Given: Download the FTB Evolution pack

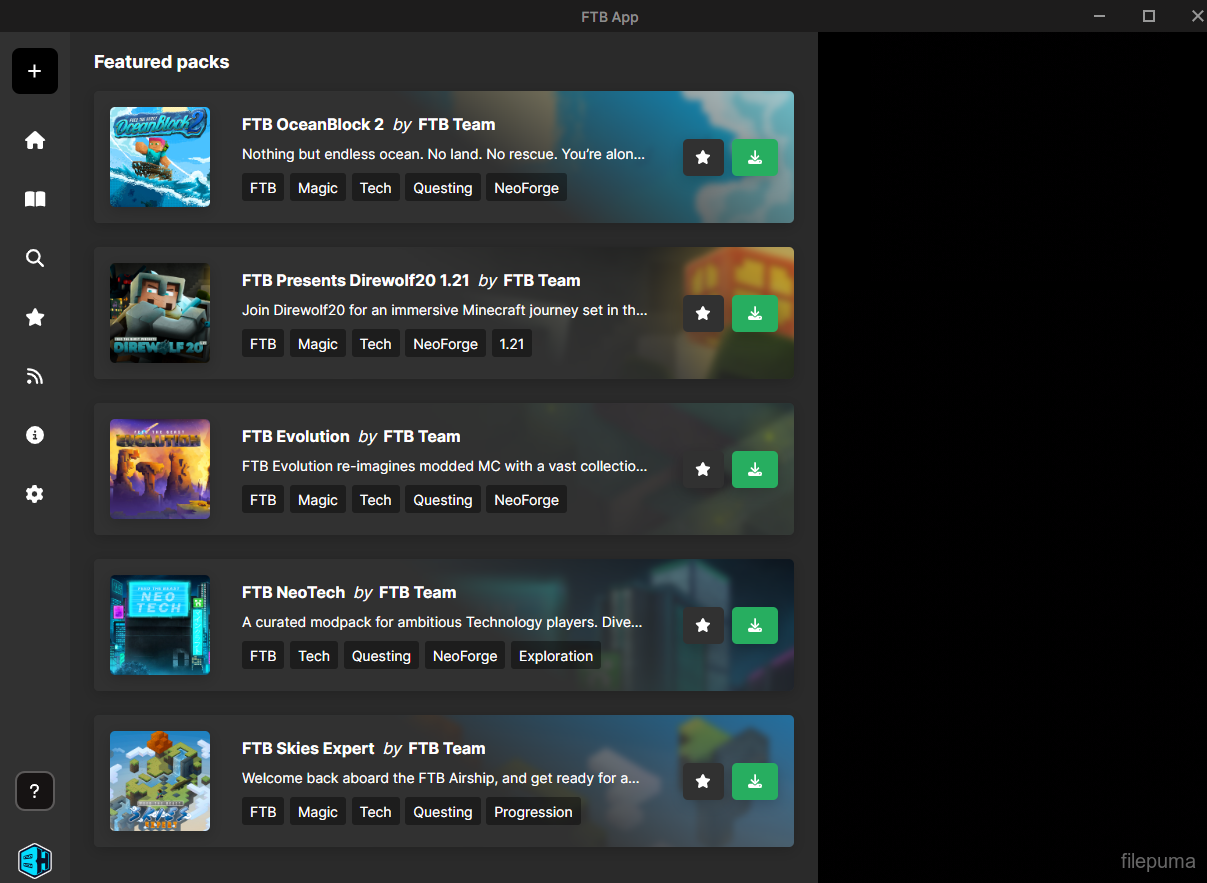Looking at the screenshot, I should coord(755,469).
